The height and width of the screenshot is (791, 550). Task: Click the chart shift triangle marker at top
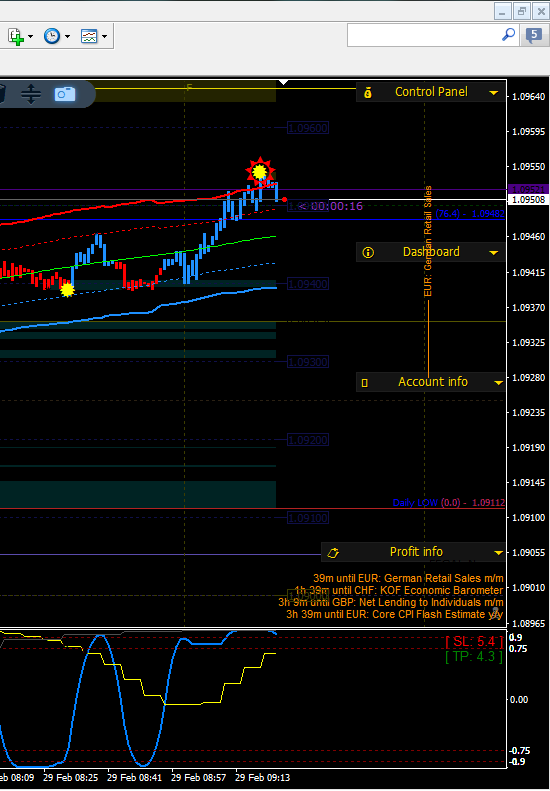pyautogui.click(x=284, y=82)
